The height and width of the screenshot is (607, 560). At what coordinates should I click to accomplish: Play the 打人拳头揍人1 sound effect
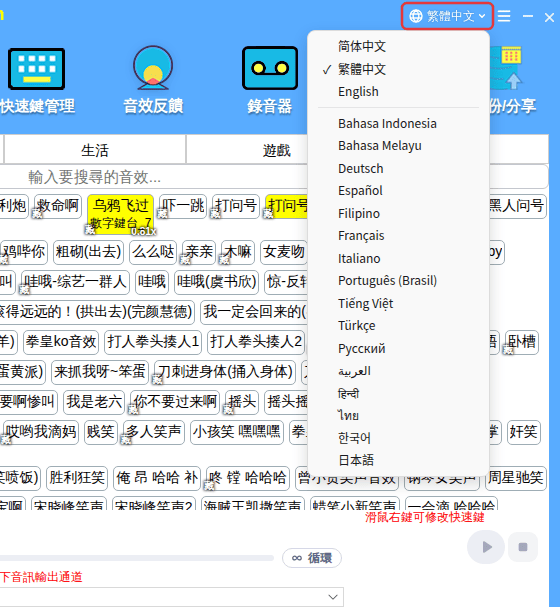click(153, 342)
